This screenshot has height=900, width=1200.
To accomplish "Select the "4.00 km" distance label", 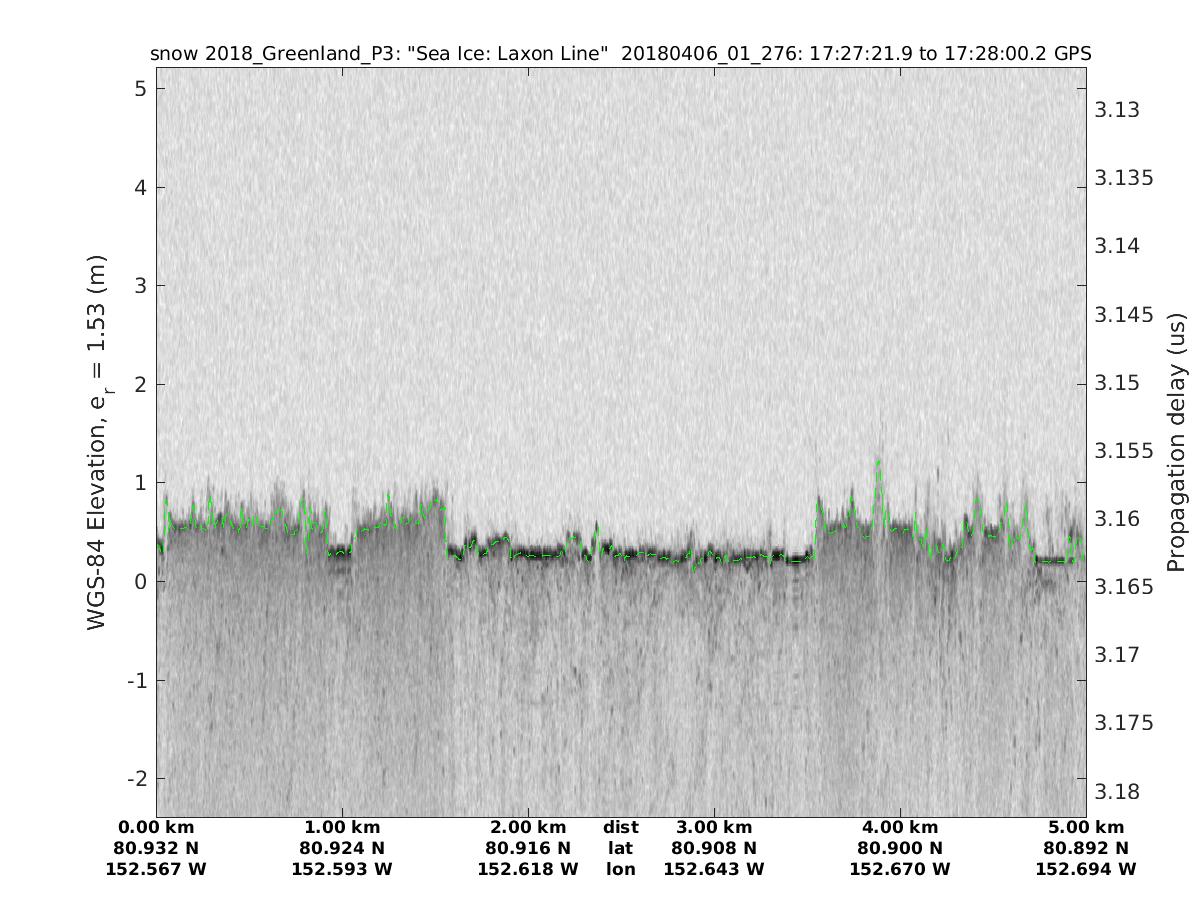I will (900, 828).
